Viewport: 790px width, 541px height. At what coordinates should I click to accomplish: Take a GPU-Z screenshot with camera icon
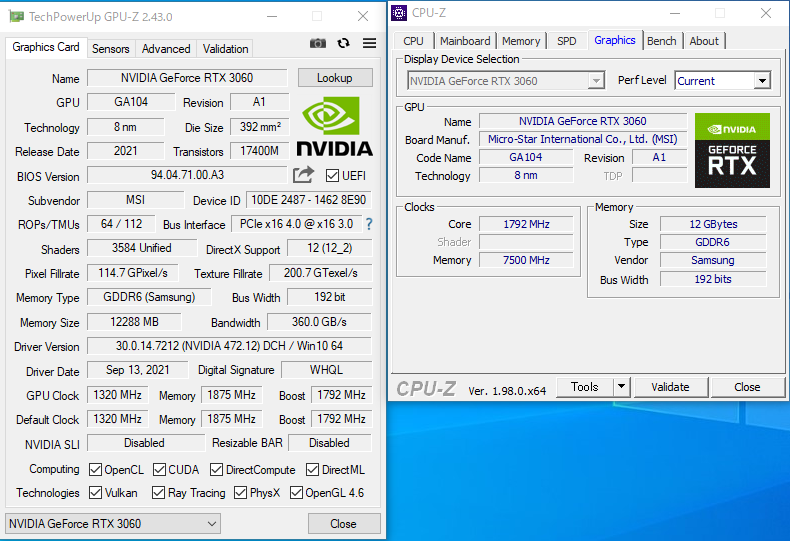click(x=317, y=43)
